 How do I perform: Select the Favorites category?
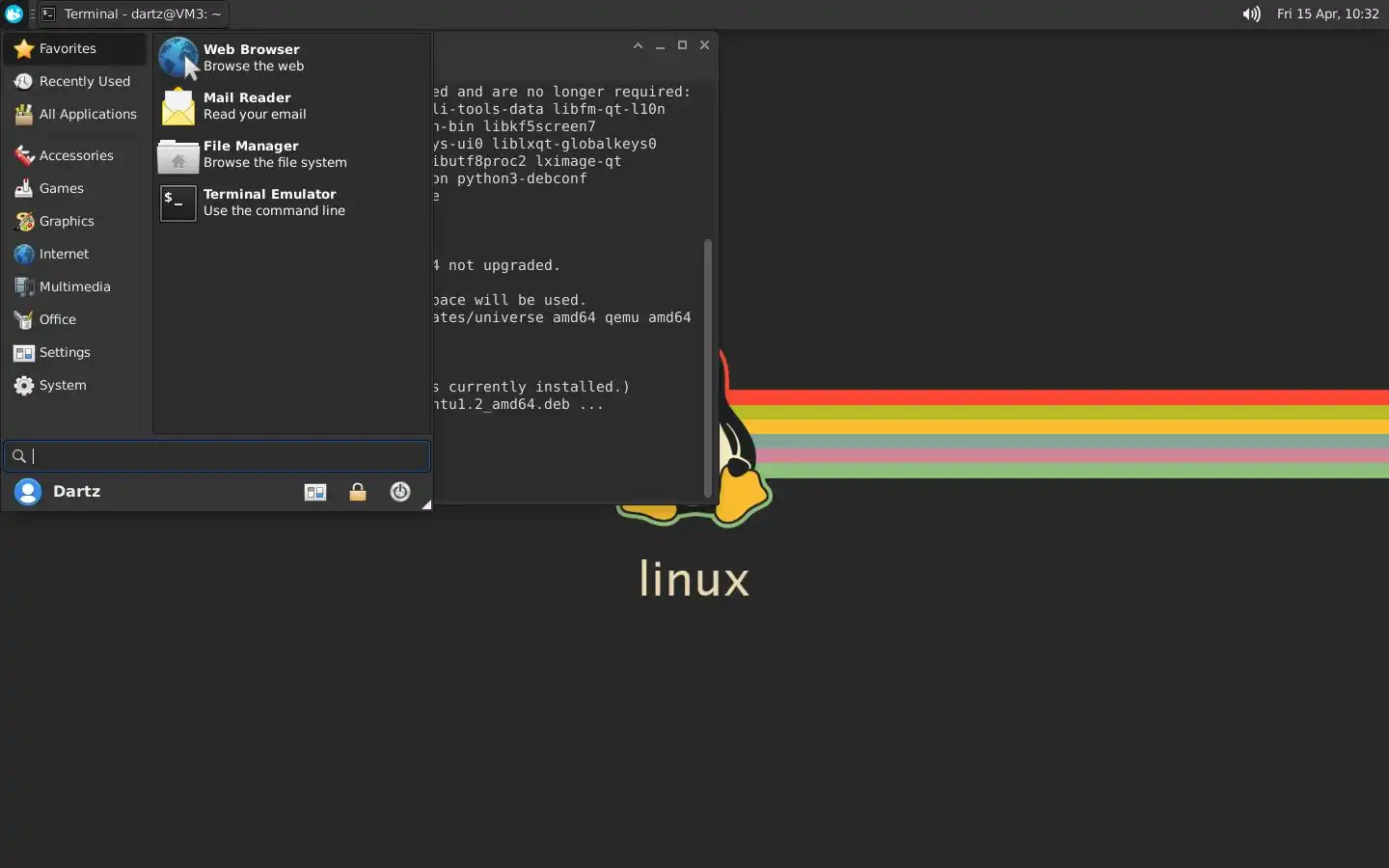coord(75,48)
